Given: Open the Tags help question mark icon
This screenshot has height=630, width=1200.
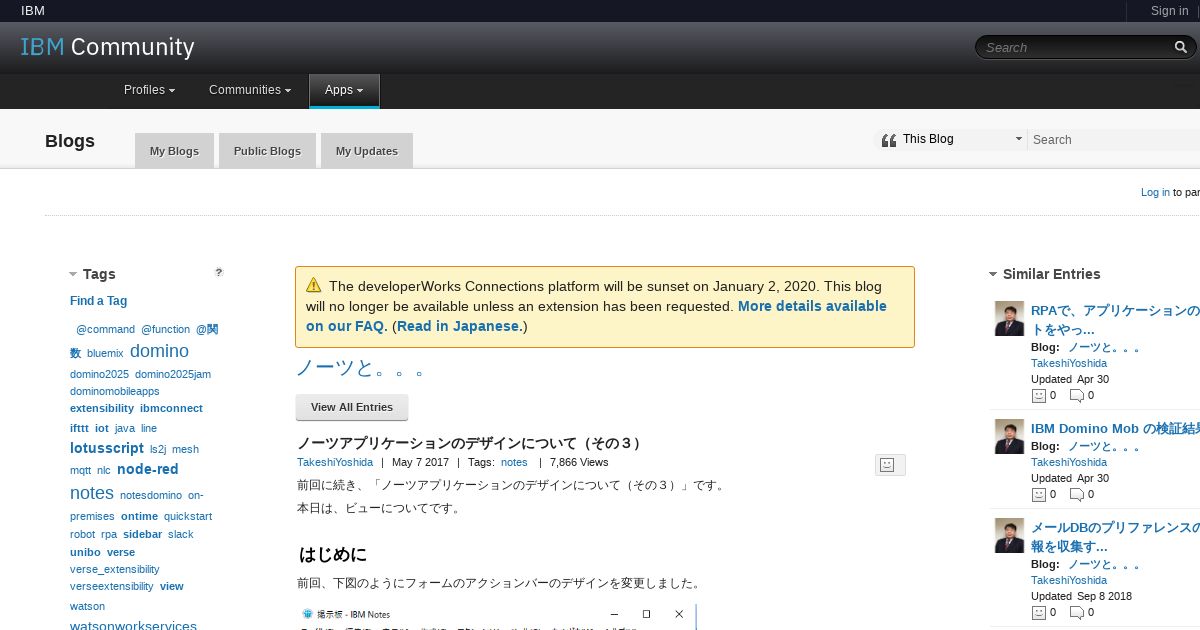Looking at the screenshot, I should pos(219,272).
